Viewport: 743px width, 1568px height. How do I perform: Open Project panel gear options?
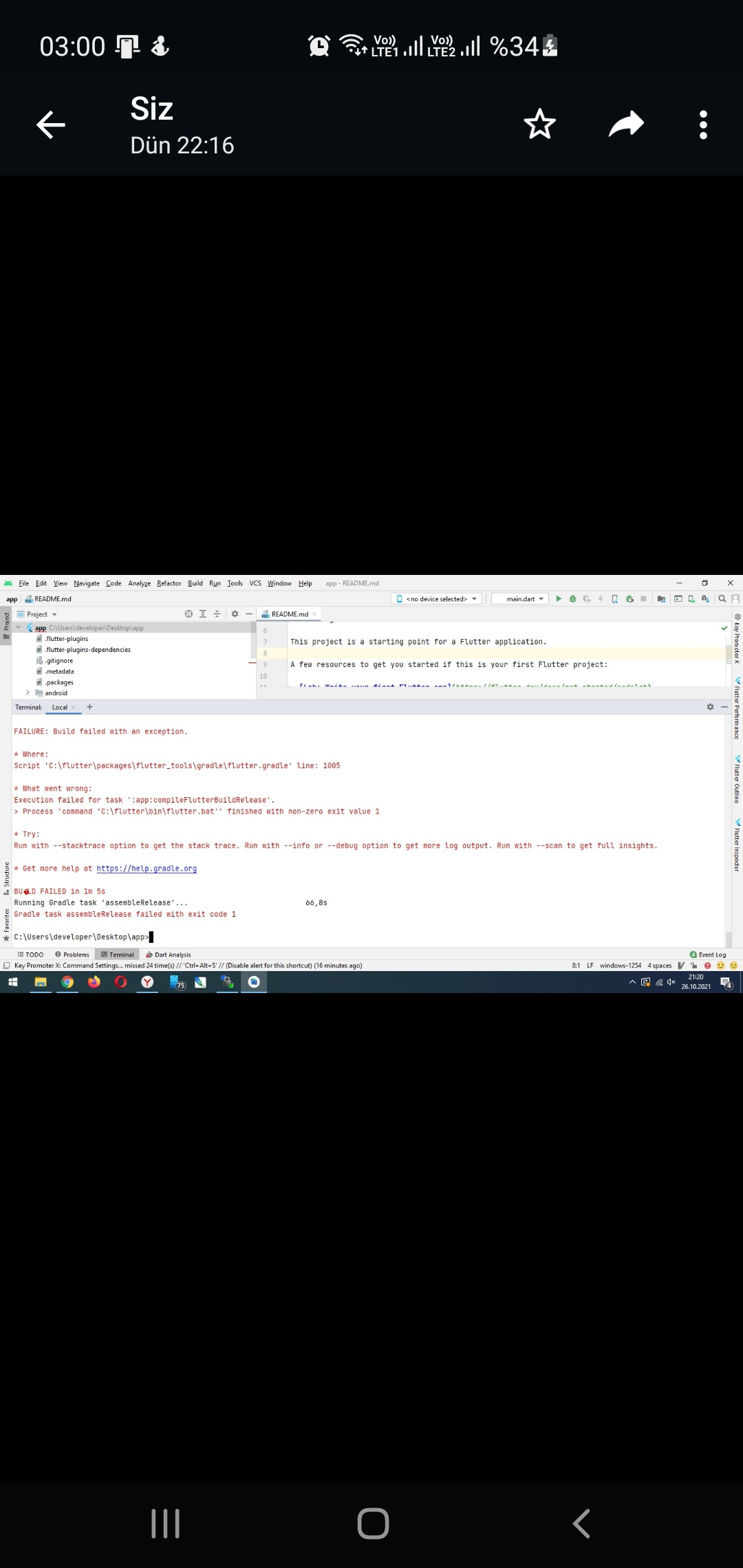[x=235, y=614]
